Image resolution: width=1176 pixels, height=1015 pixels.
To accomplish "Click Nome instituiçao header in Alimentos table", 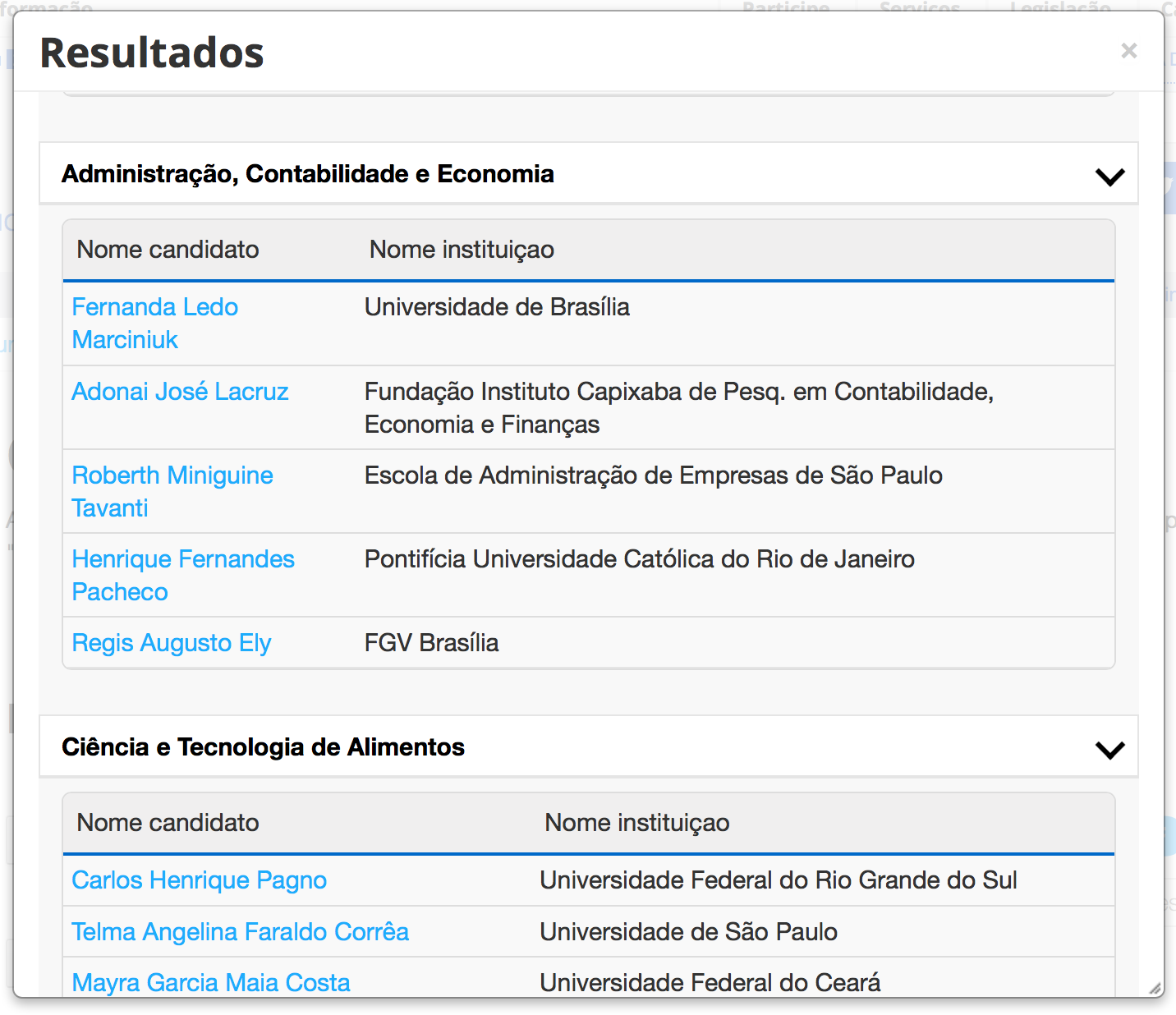I will coord(636,823).
